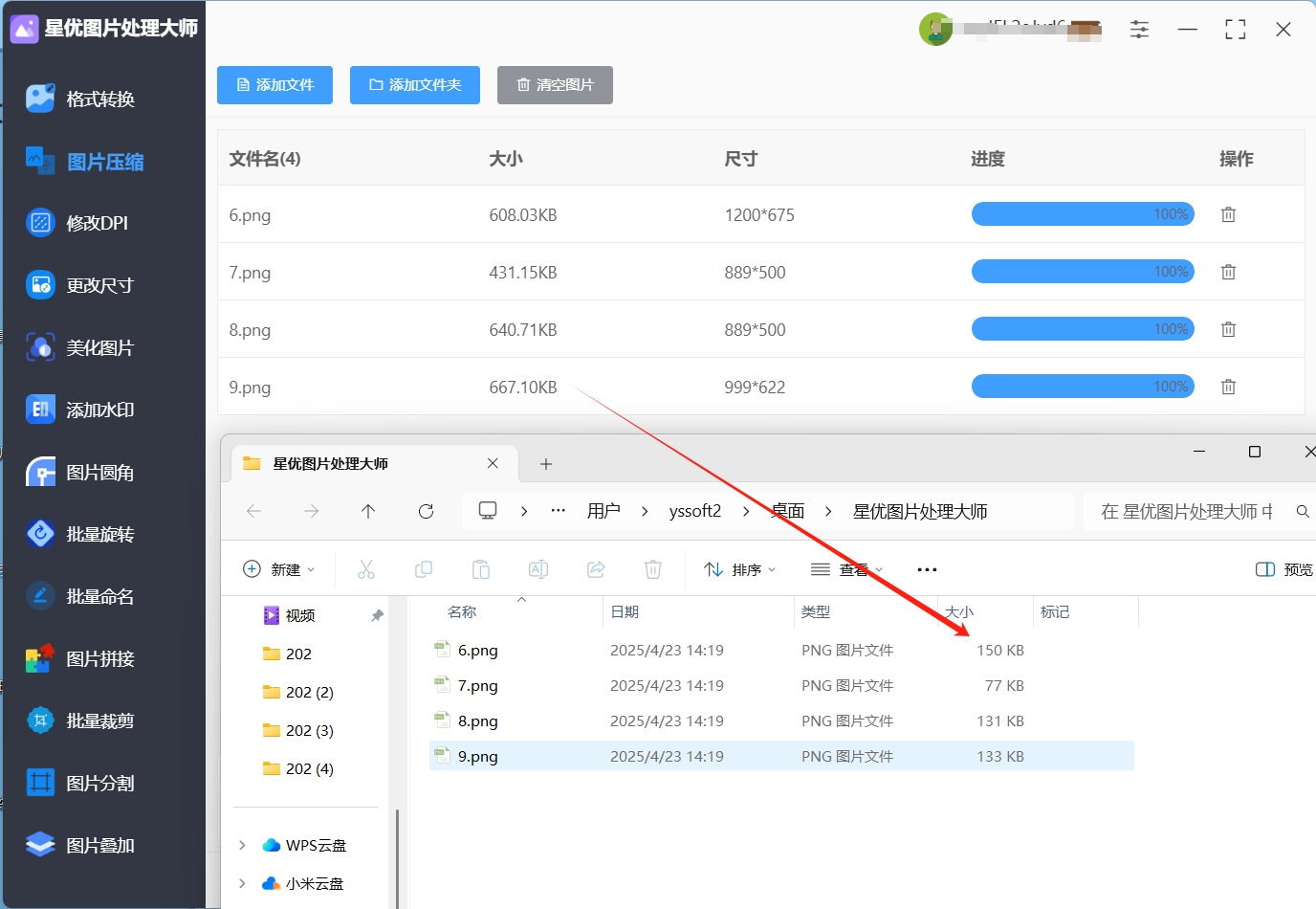The width and height of the screenshot is (1316, 909).
Task: Open the Explorer see more ellipsis menu
Action: 927,569
